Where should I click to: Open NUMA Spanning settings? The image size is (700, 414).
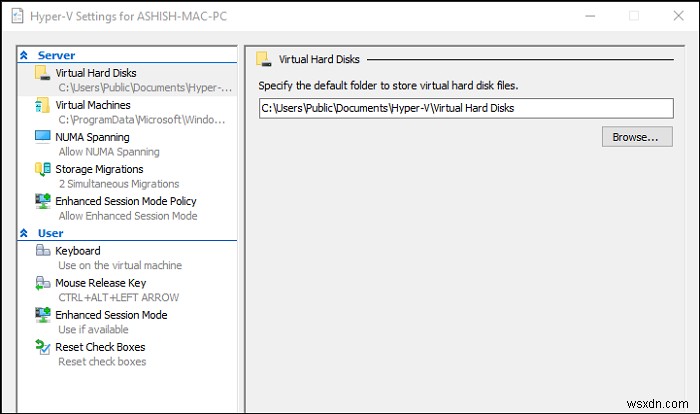pos(92,137)
